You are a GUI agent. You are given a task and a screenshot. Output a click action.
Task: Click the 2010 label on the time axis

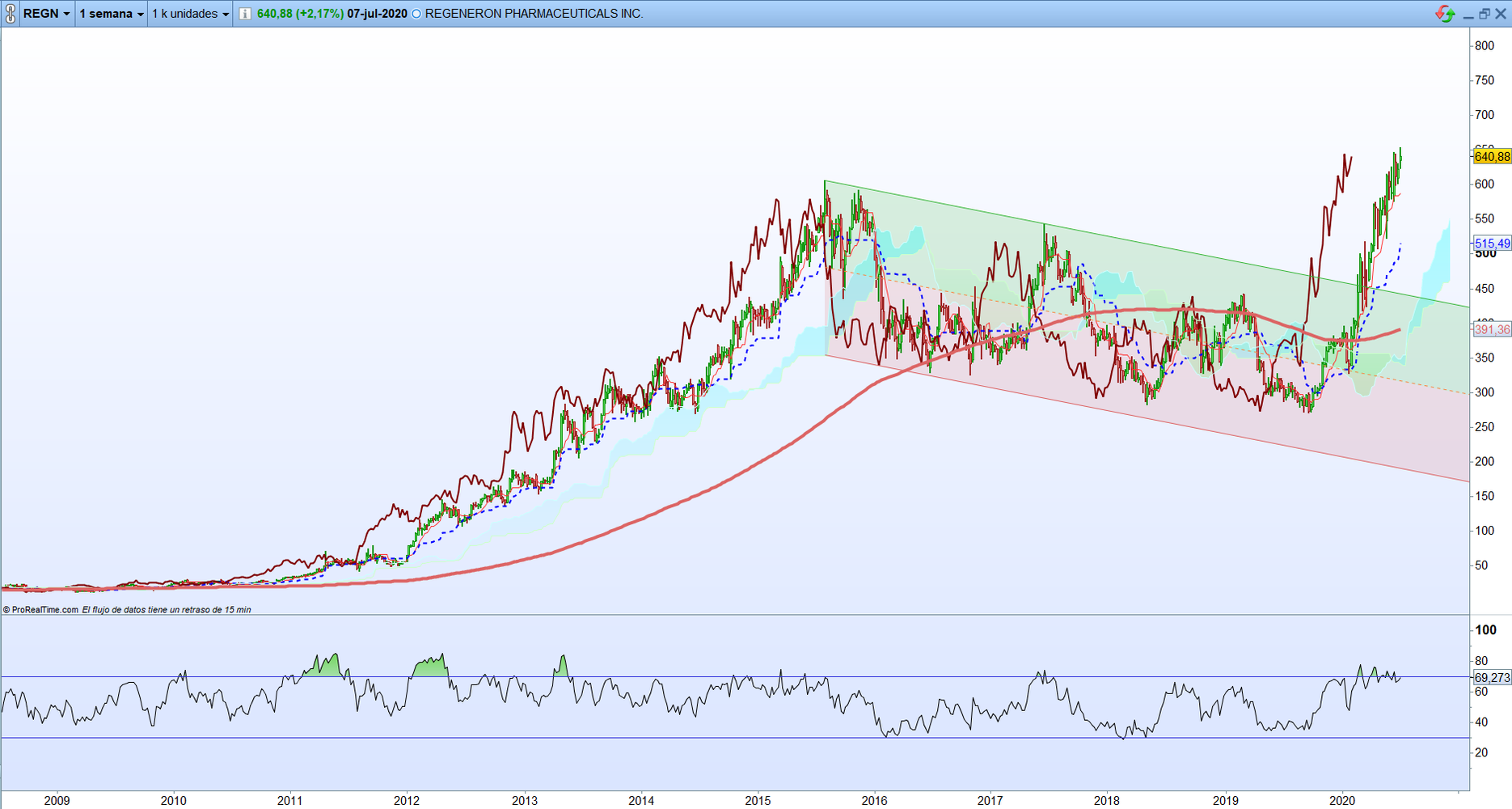tap(174, 801)
